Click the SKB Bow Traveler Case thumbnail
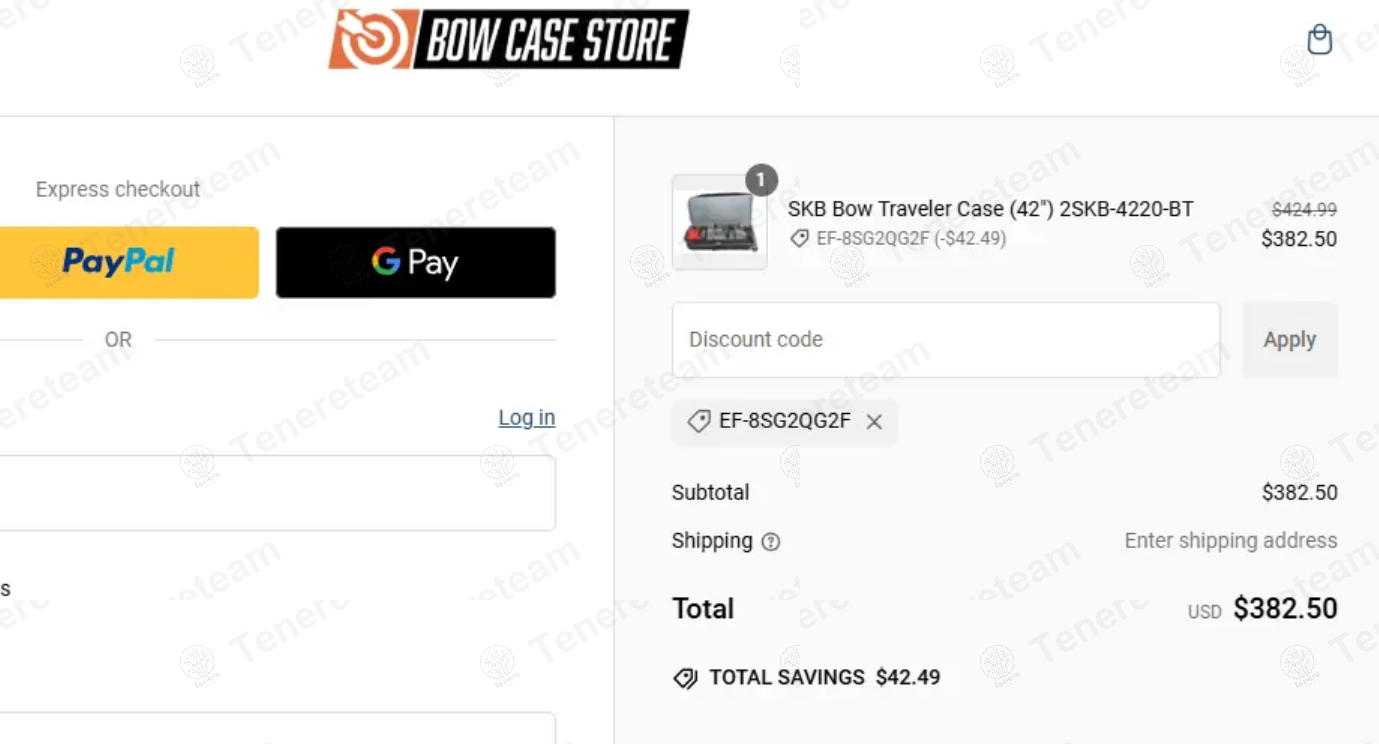This screenshot has height=744, width=1379. point(719,223)
